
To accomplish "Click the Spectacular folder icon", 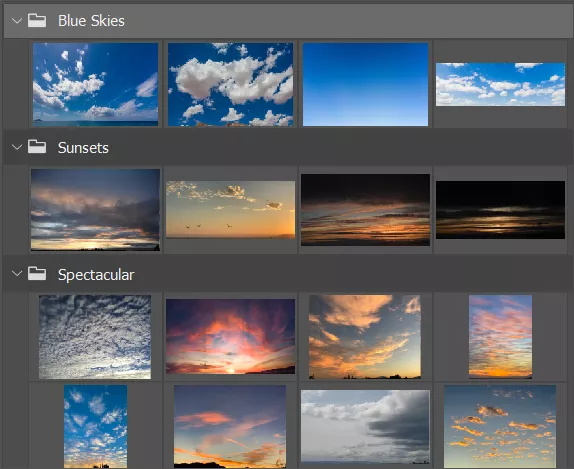I will pos(37,273).
